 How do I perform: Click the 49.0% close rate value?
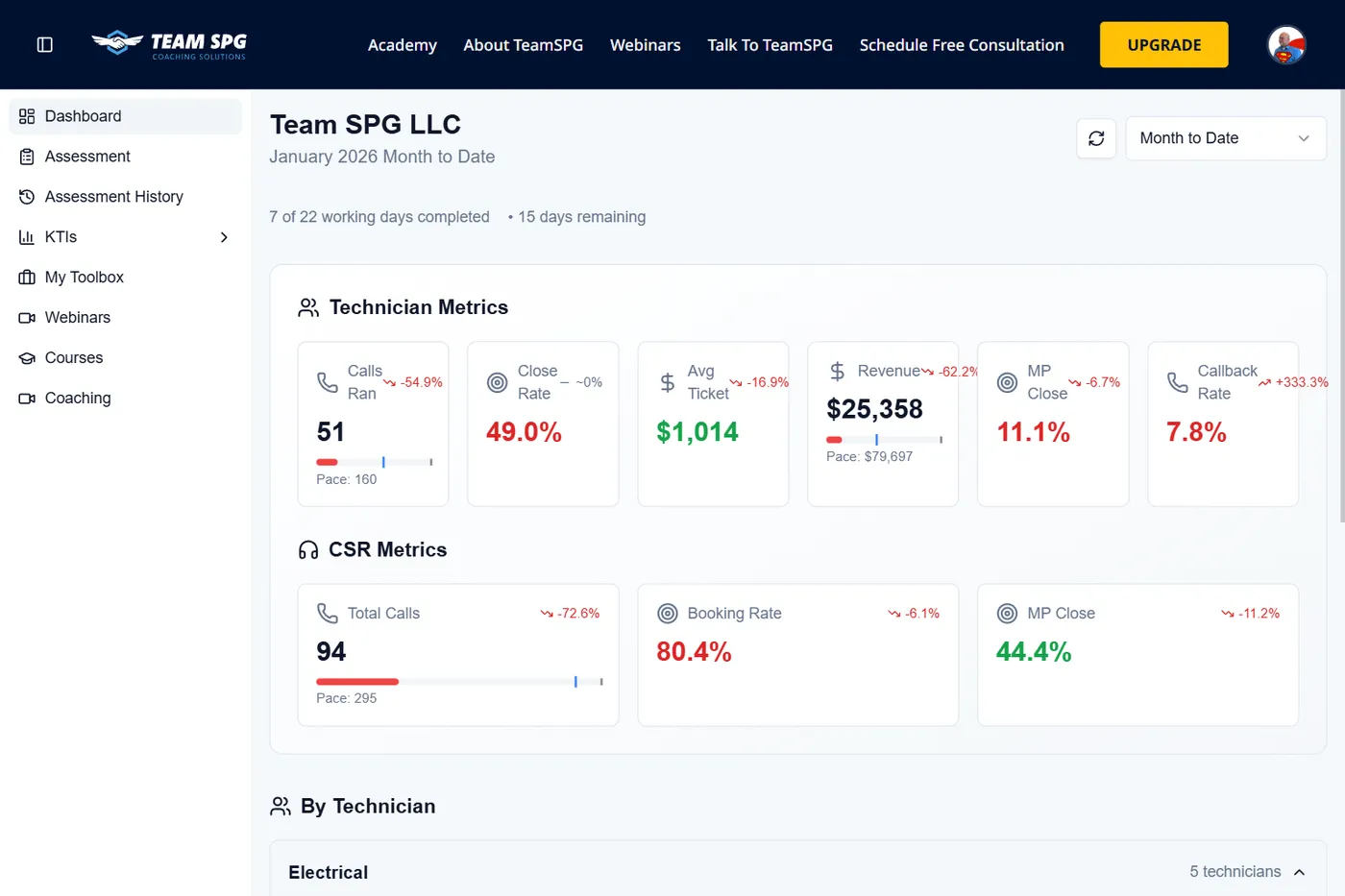pyautogui.click(x=524, y=432)
